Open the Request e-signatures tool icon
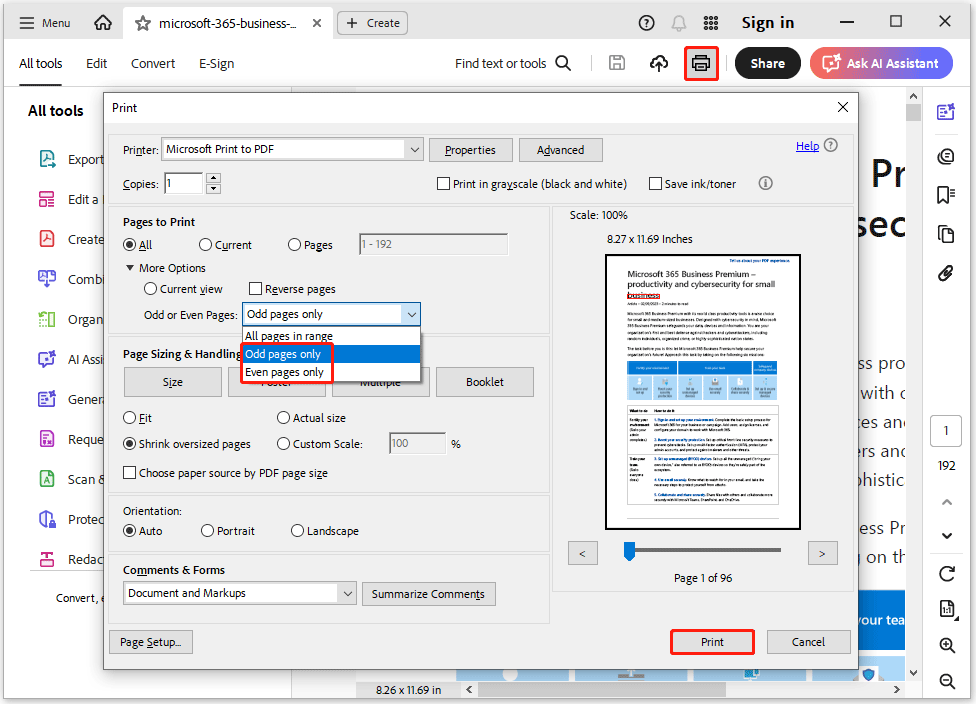Screen dimensions: 976x704 coord(47,439)
